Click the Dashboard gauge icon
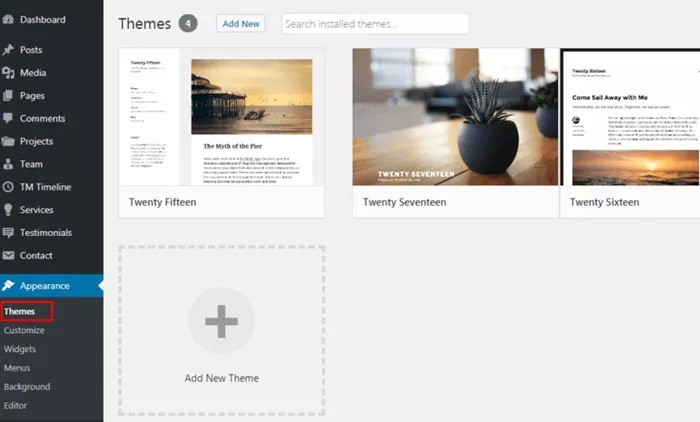The width and height of the screenshot is (700, 422). click(8, 20)
